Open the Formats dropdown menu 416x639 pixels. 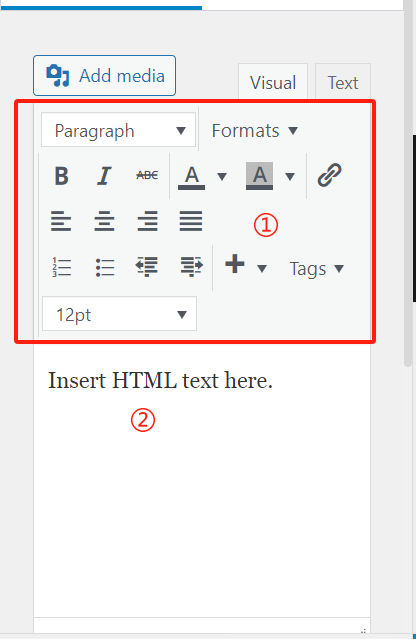click(x=255, y=131)
